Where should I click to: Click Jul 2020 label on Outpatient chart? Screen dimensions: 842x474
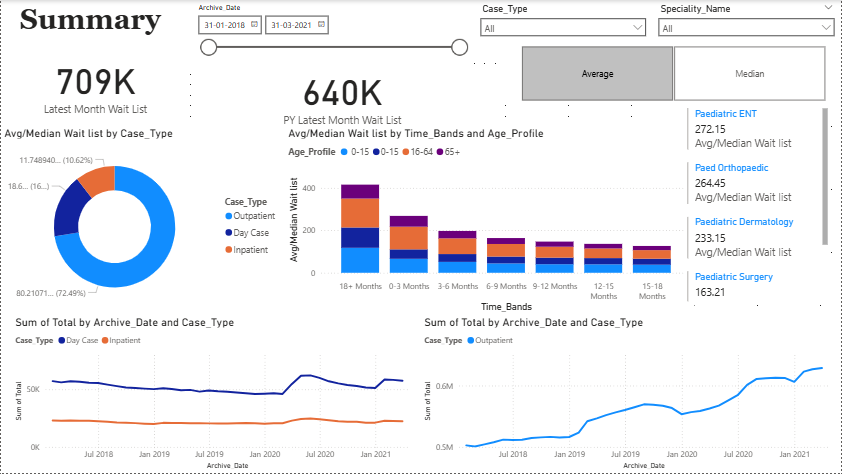[738, 454]
